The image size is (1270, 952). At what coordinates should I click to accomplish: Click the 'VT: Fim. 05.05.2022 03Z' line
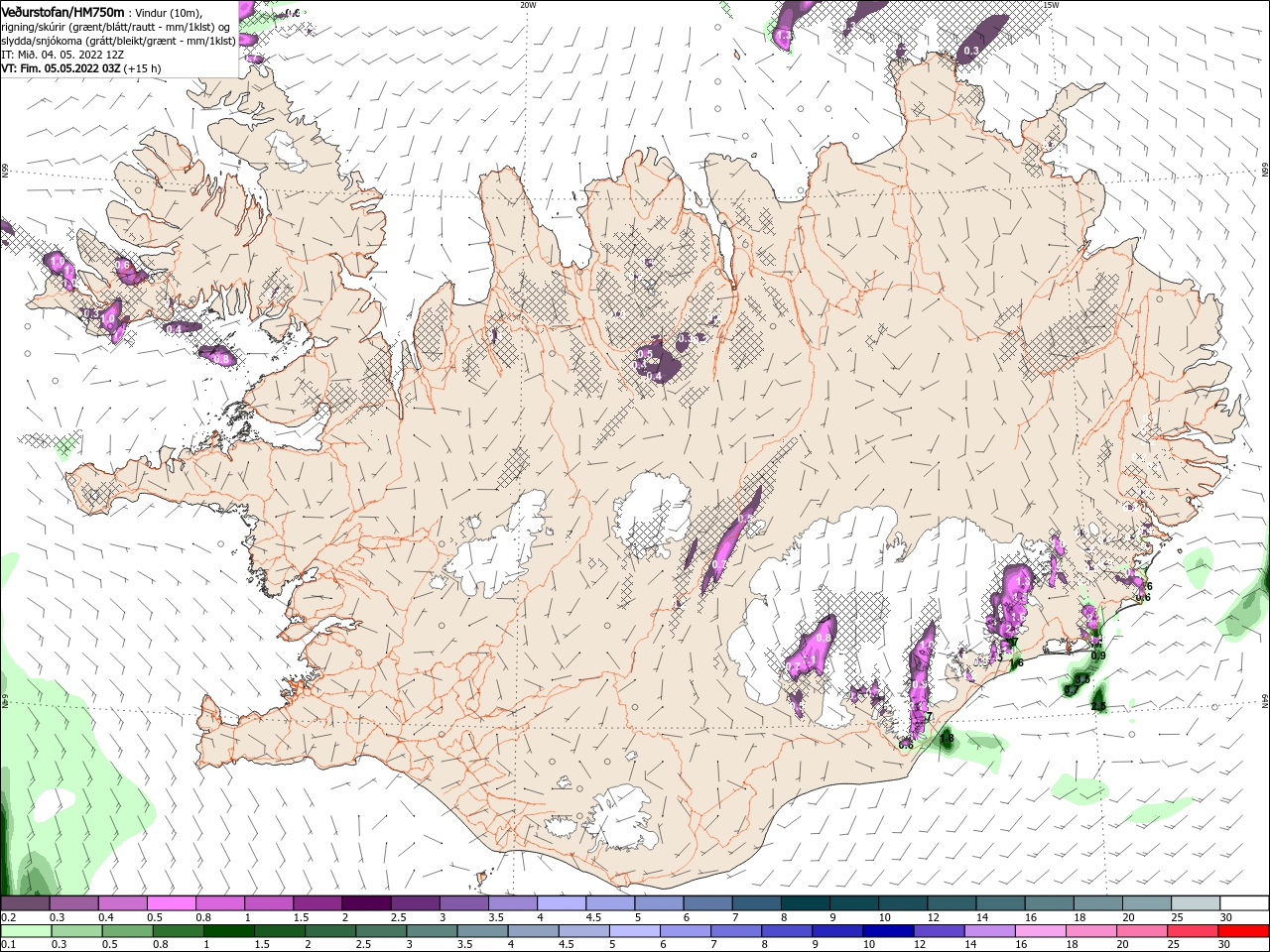point(81,68)
